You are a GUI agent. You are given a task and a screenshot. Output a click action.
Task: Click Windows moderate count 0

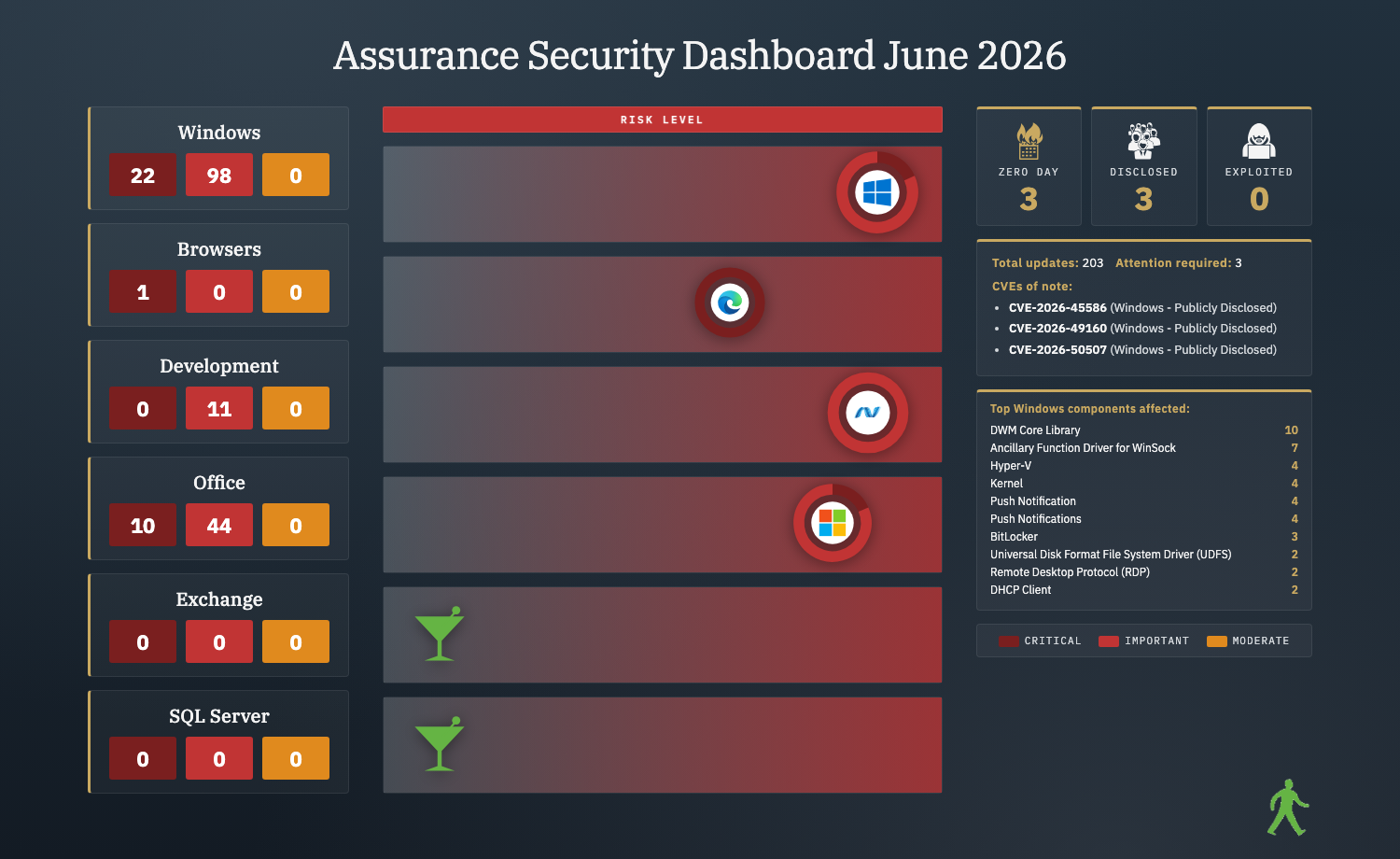[296, 175]
